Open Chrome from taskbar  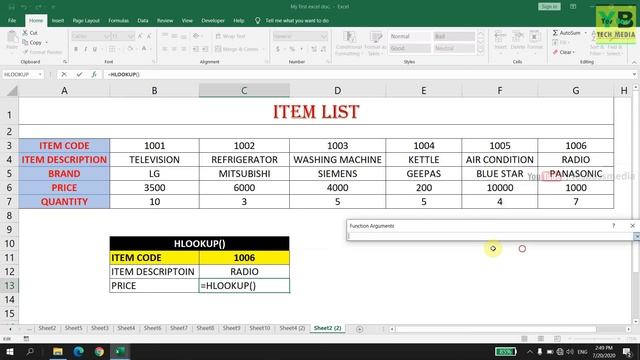99,351
